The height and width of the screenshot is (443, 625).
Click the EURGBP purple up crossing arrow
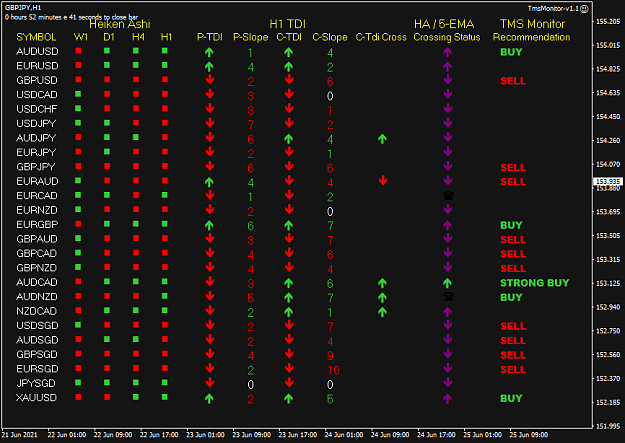click(x=447, y=225)
